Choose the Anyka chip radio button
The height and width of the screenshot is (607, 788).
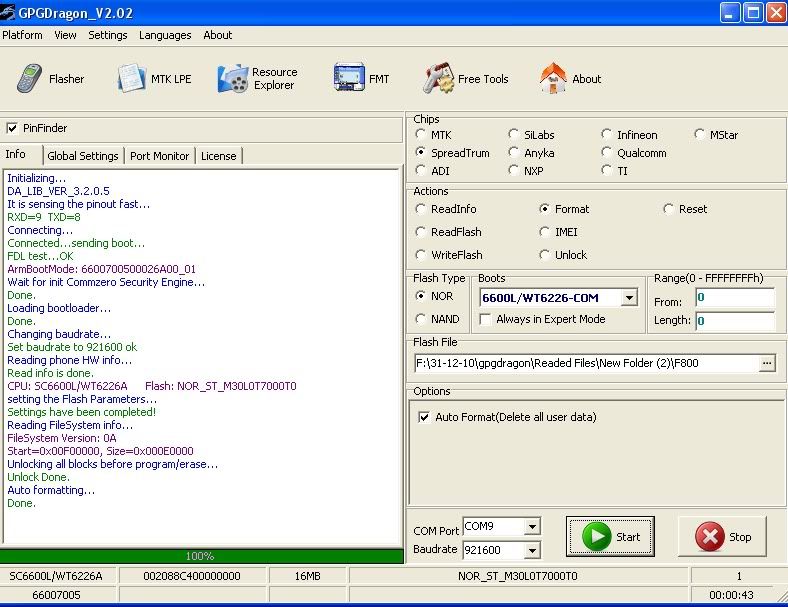[513, 152]
